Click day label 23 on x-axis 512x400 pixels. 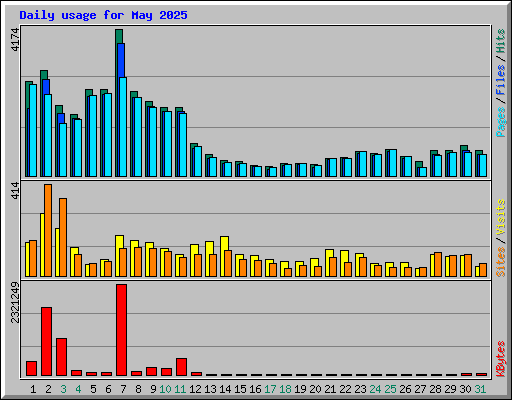click(360, 389)
